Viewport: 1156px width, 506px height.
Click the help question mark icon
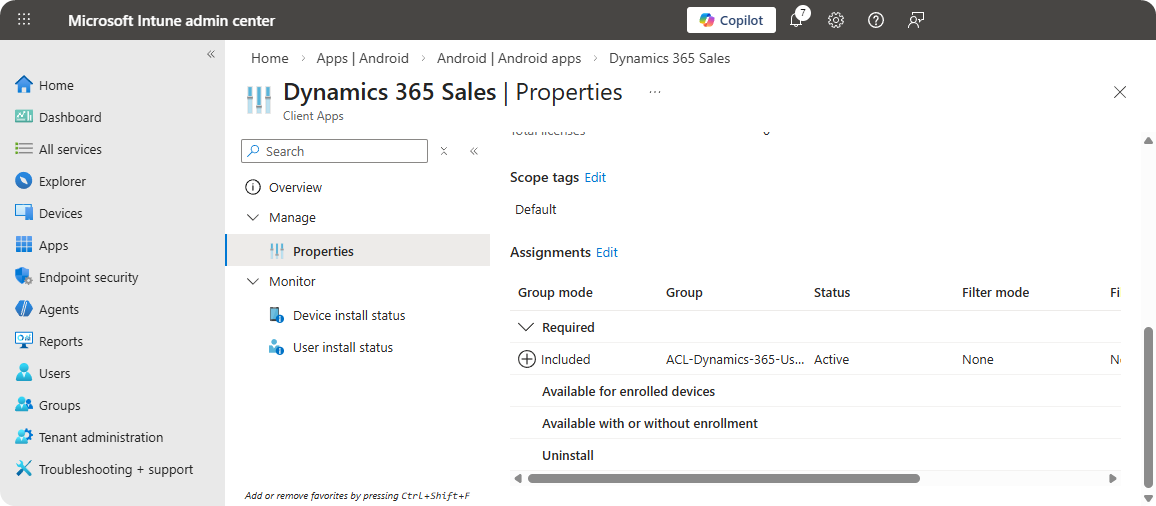pyautogui.click(x=876, y=20)
